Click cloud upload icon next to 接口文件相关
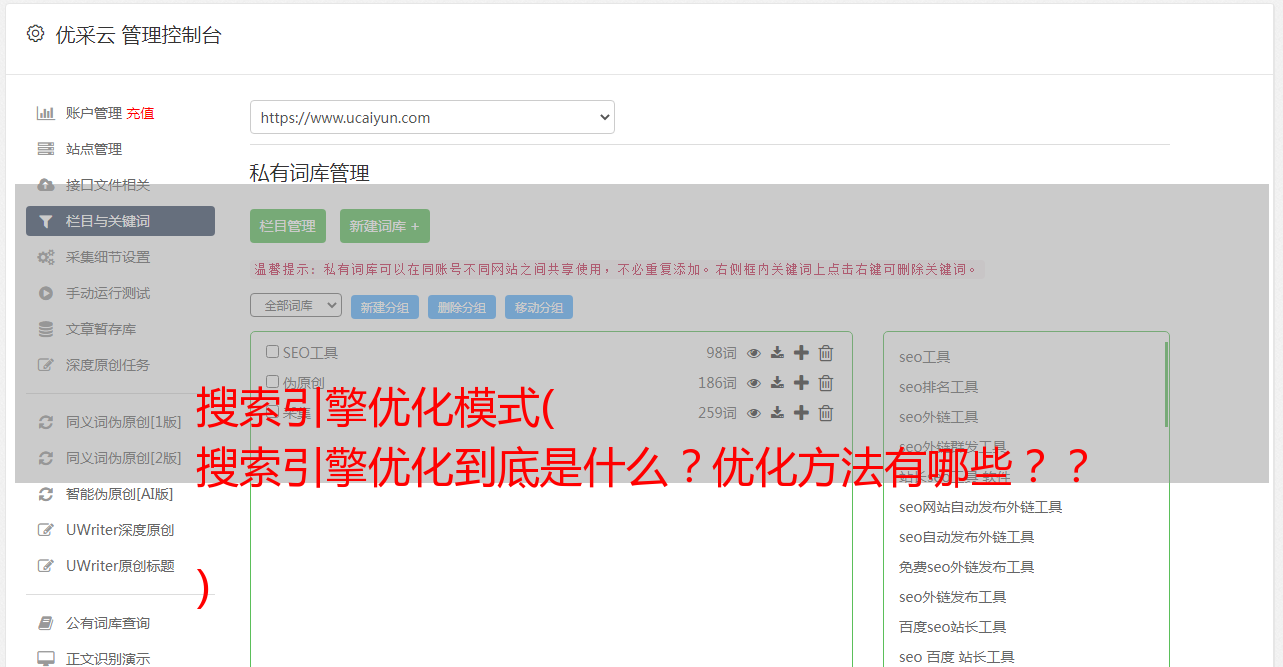Screen dimensions: 1283x667 pyautogui.click(x=46, y=185)
